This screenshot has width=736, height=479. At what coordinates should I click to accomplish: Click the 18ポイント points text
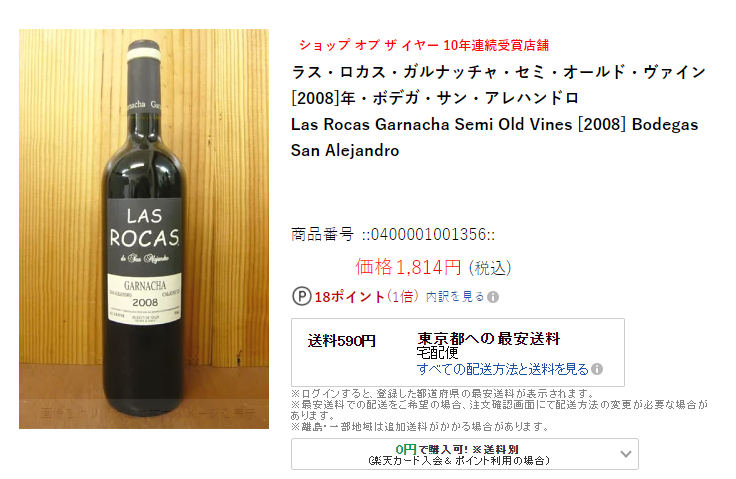(350, 297)
